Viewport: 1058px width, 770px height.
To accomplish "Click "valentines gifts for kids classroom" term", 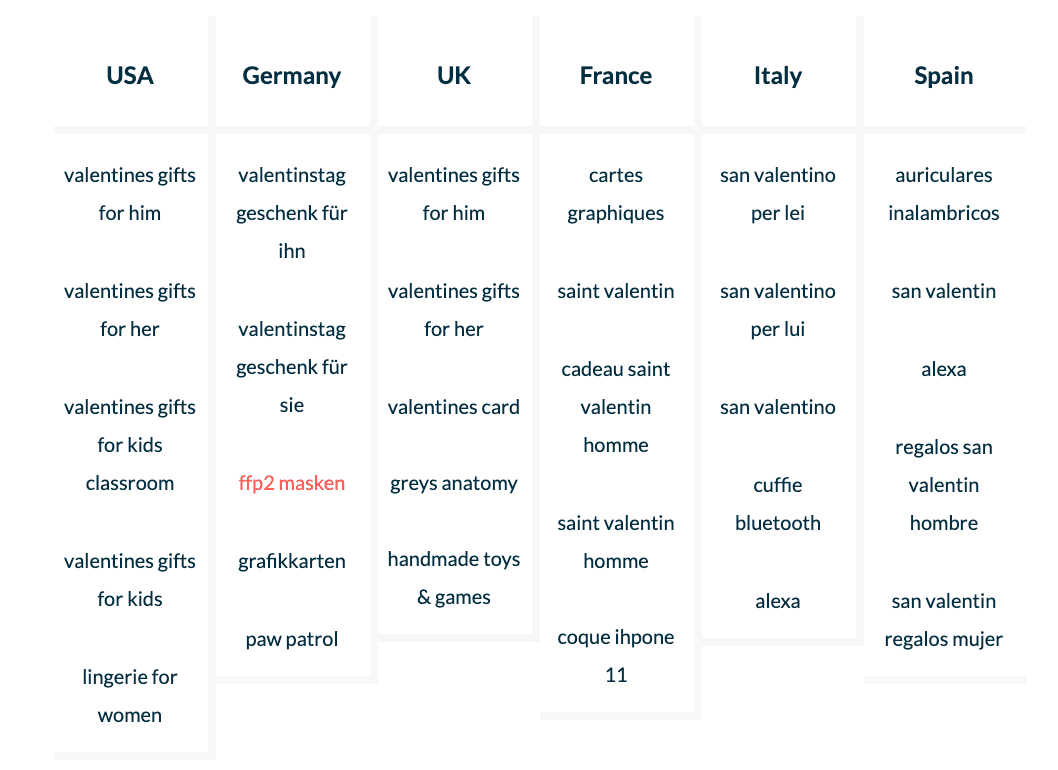I will [x=130, y=445].
